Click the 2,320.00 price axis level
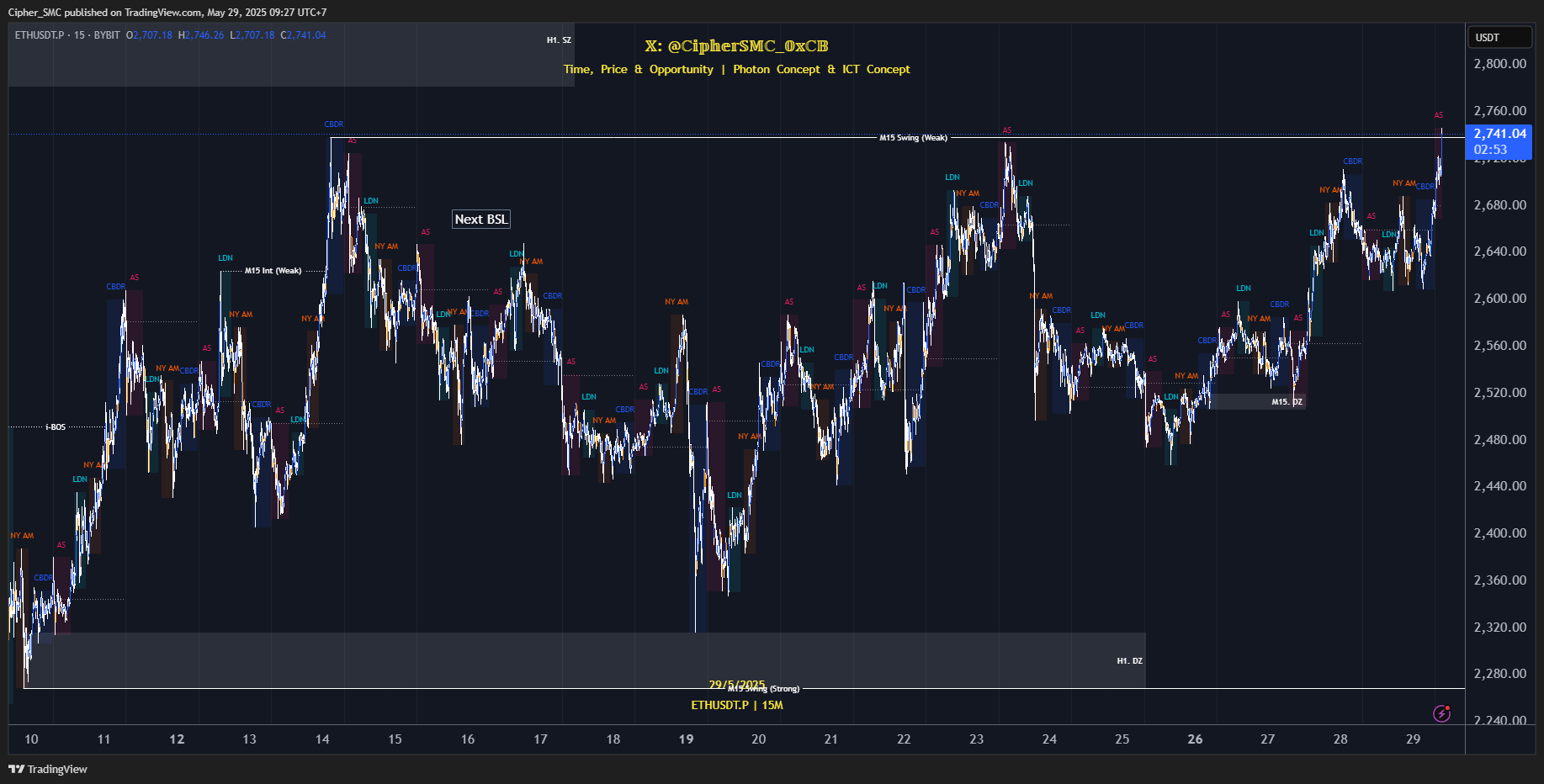This screenshot has width=1544, height=784. coord(1499,628)
